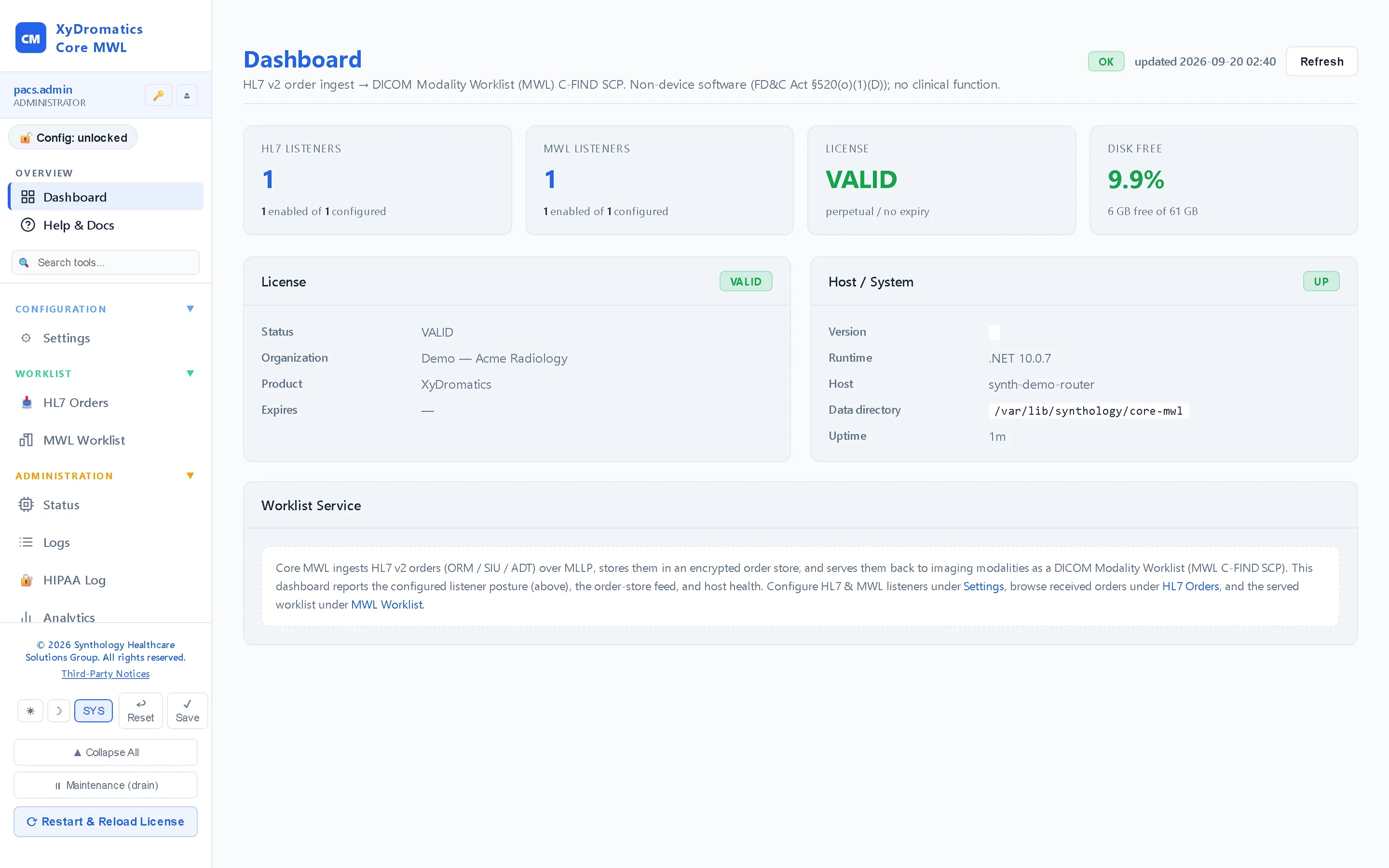Follow the Settings link in Worklist Service text
The width and height of the screenshot is (1389, 868).
(983, 586)
